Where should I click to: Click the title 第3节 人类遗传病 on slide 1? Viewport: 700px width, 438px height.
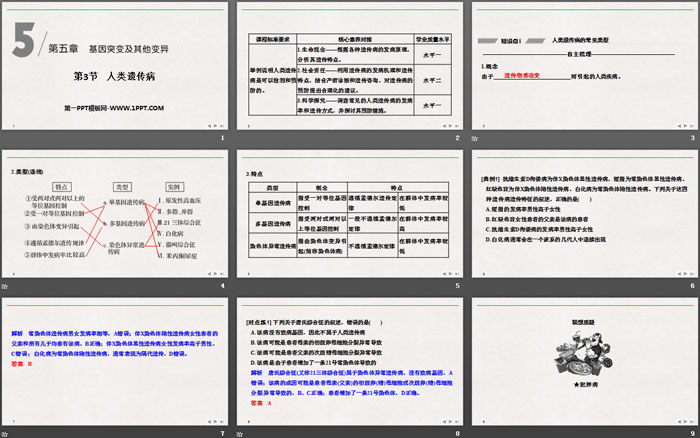coord(114,76)
